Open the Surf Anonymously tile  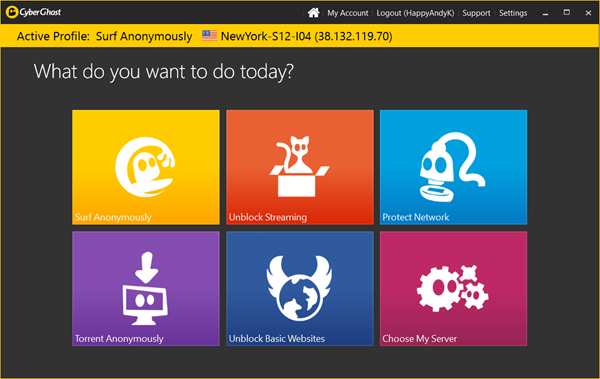click(x=146, y=167)
